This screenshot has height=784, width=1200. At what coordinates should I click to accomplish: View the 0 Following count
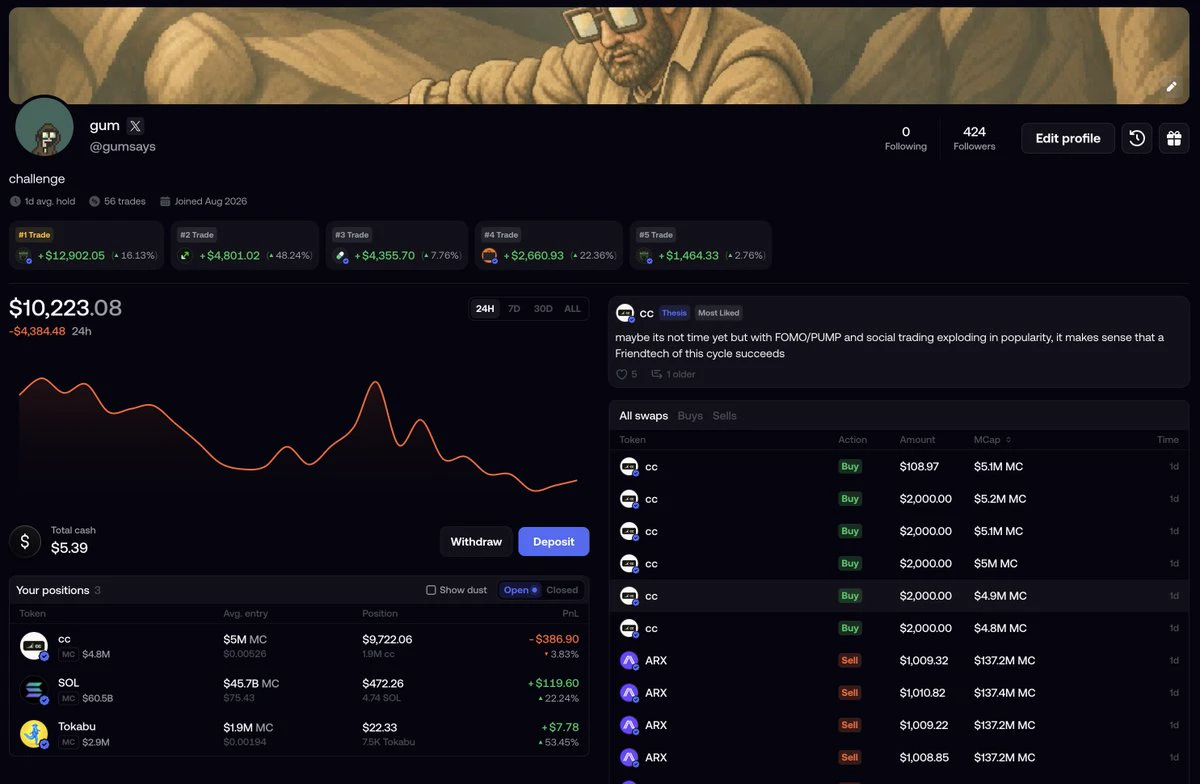coord(906,138)
